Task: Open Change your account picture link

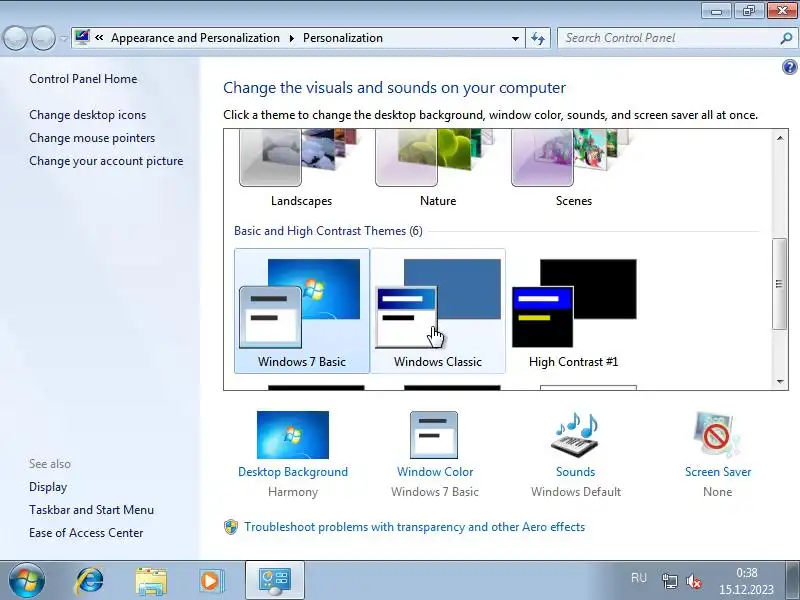Action: [106, 161]
